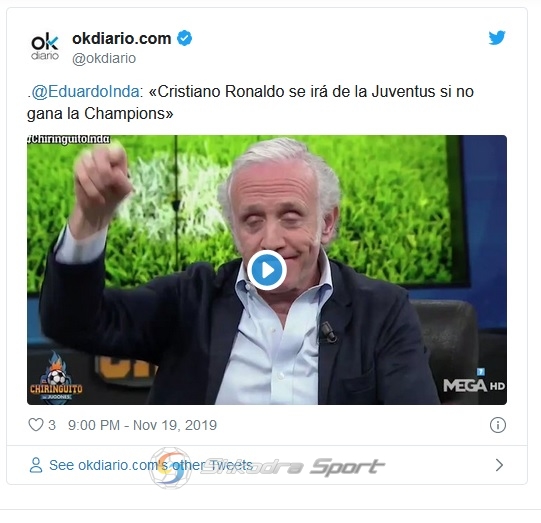Click the person icon beside other Tweets
Image resolution: width=541 pixels, height=523 pixels.
tap(36, 465)
